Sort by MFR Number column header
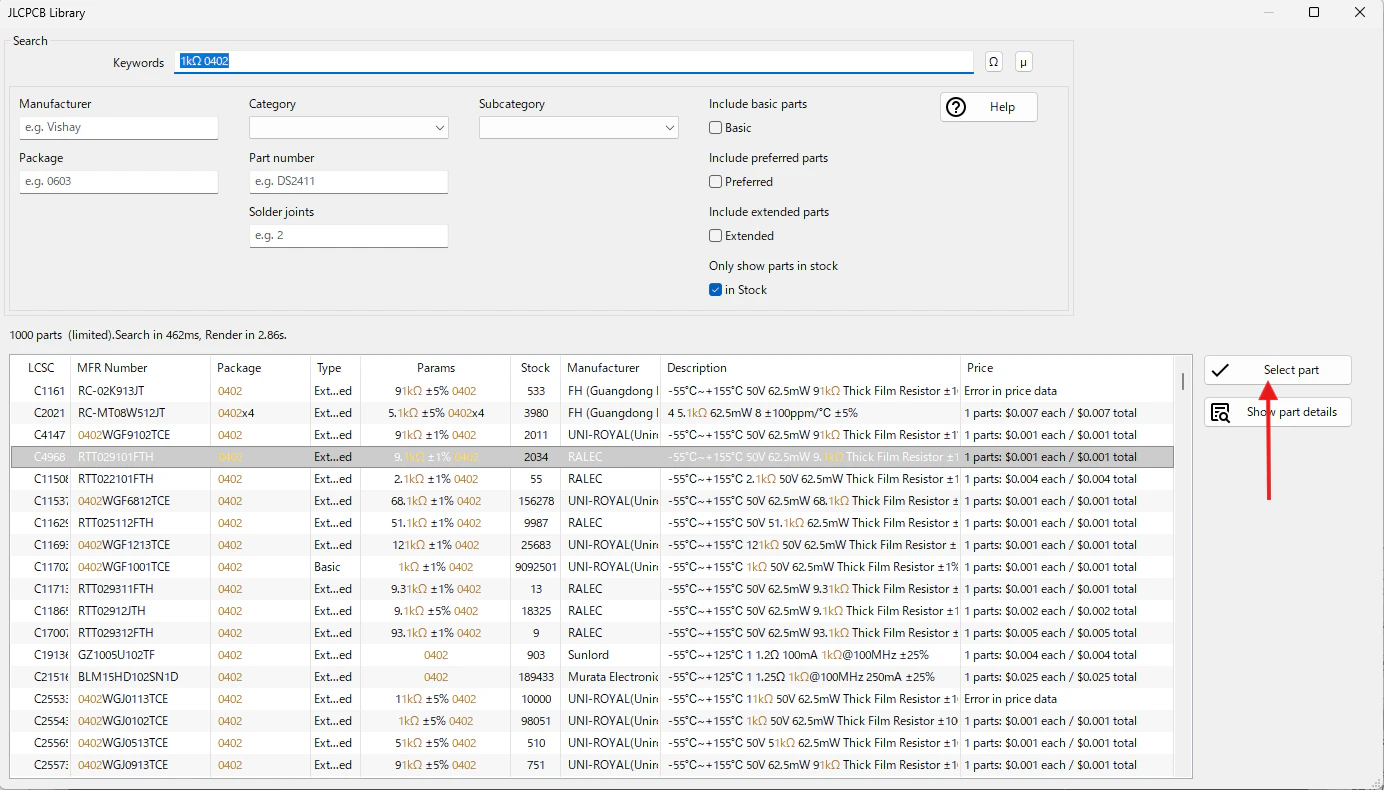 tap(140, 368)
